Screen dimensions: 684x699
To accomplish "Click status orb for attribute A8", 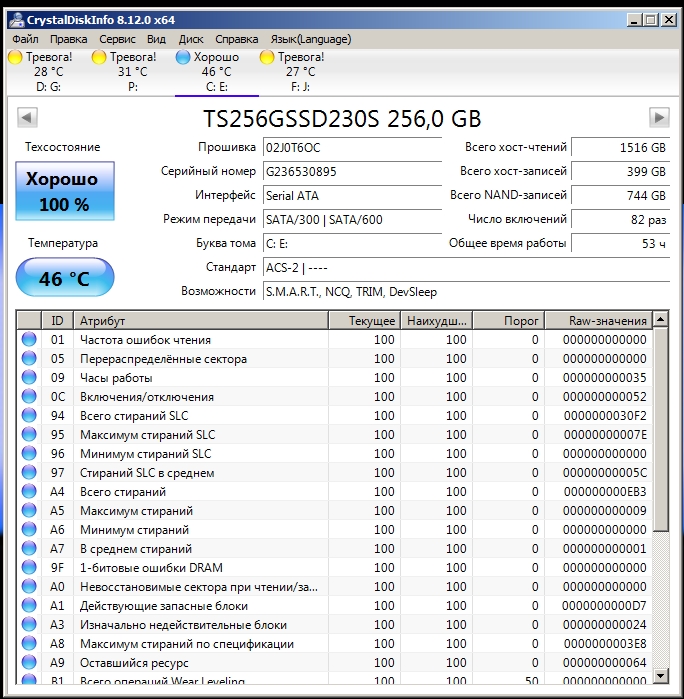I will (x=29, y=643).
